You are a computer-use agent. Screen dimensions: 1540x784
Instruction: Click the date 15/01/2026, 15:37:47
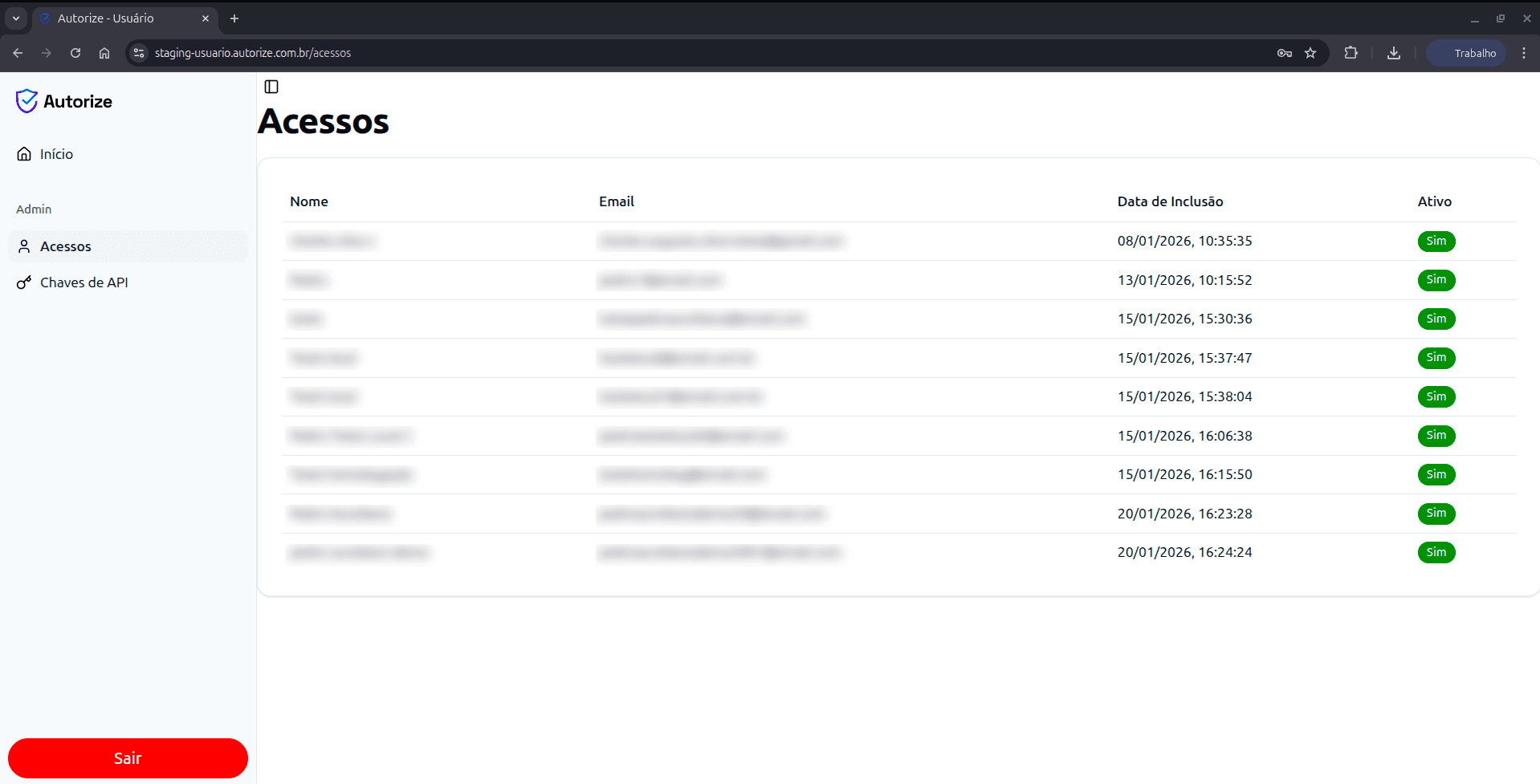point(1184,358)
